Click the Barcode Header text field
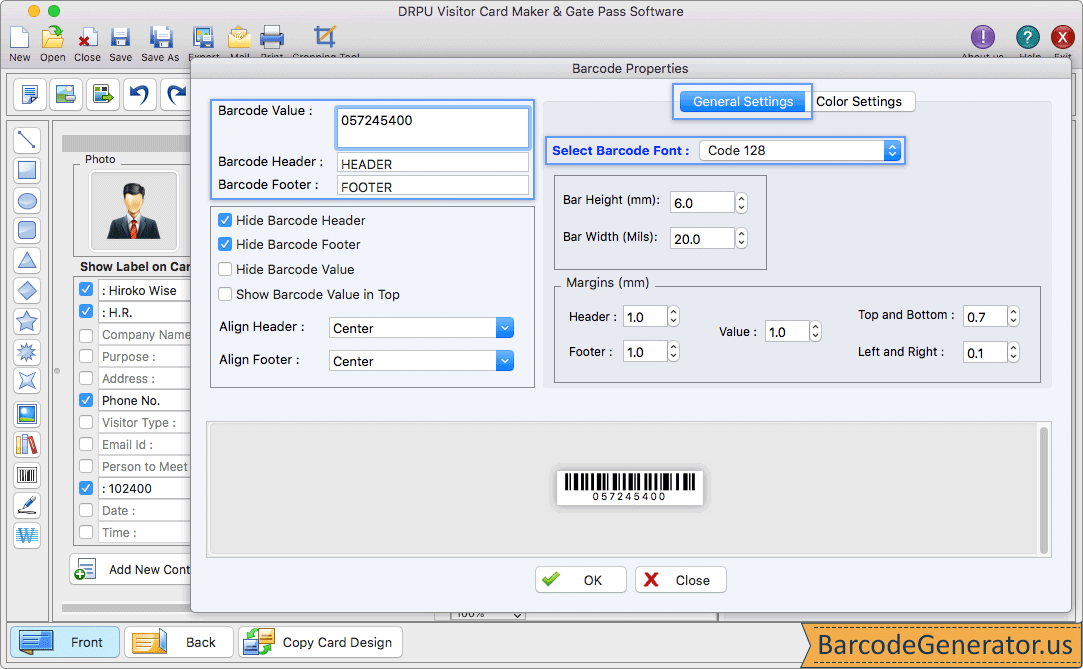 point(432,164)
